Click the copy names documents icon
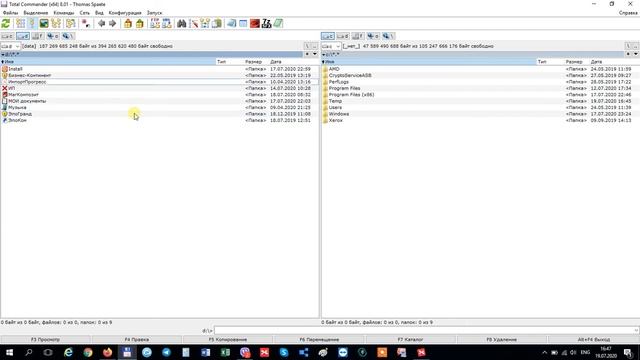 [x=217, y=24]
